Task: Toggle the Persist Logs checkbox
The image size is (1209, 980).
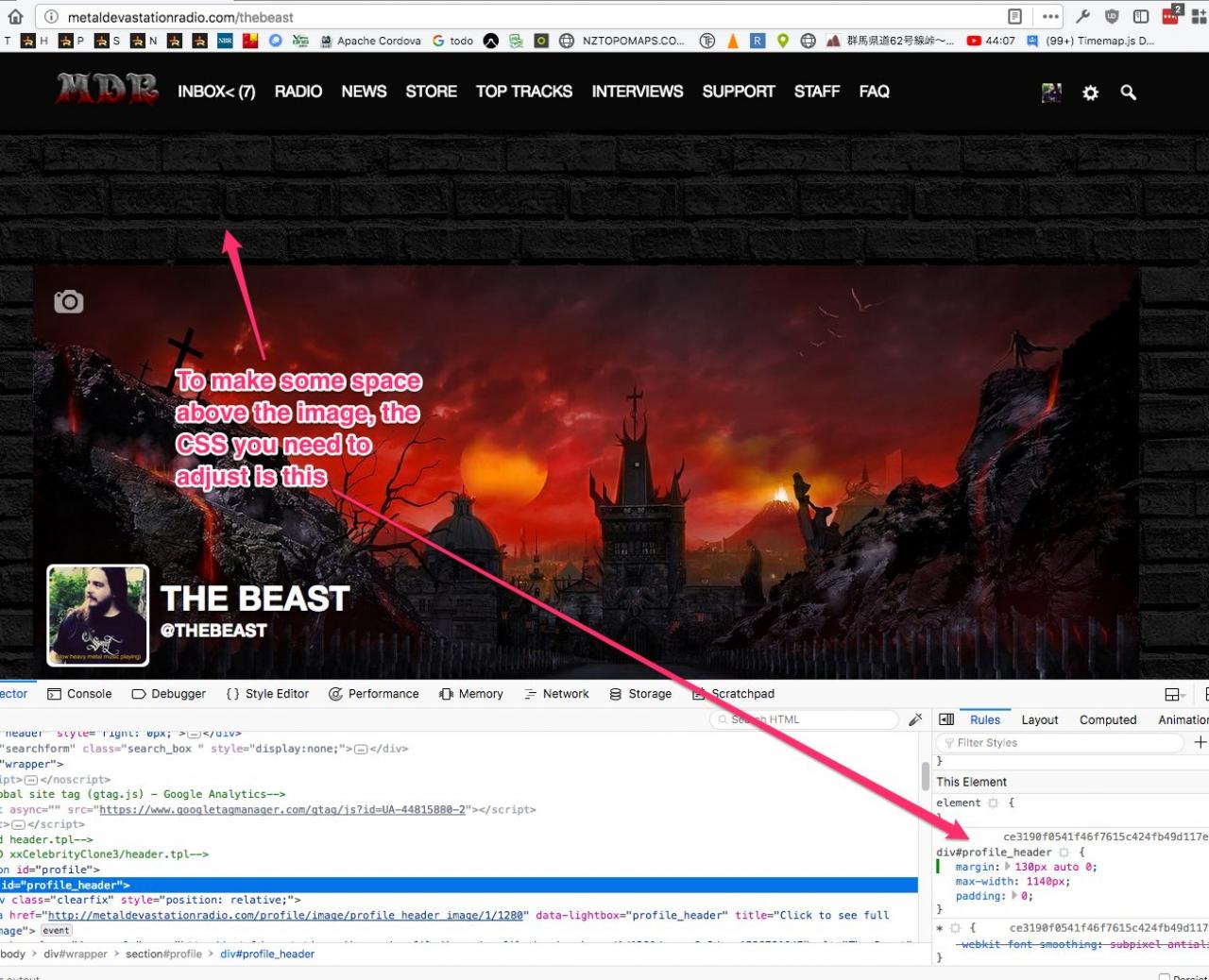Action: click(x=1164, y=976)
